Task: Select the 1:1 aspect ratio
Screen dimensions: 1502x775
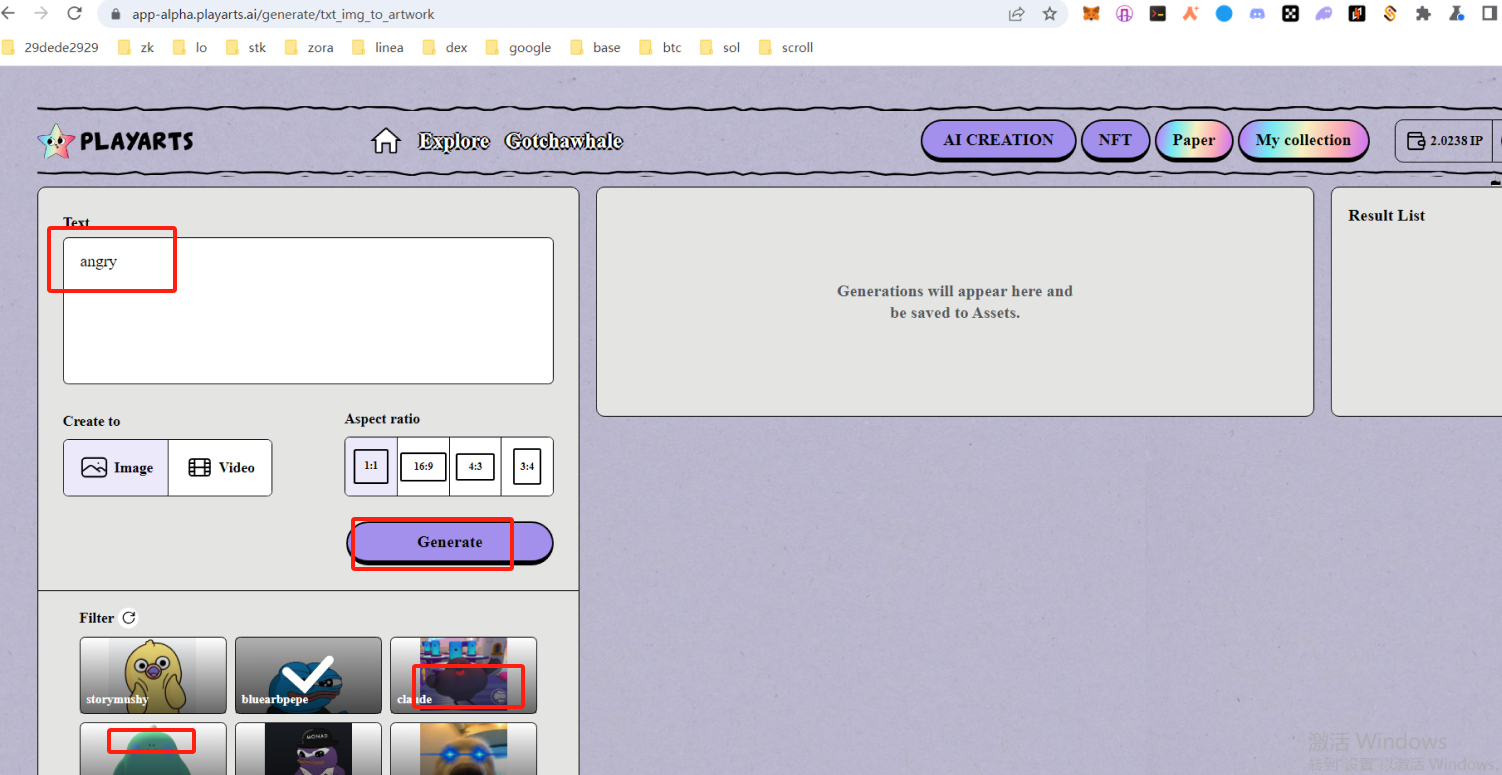Action: pos(371,466)
